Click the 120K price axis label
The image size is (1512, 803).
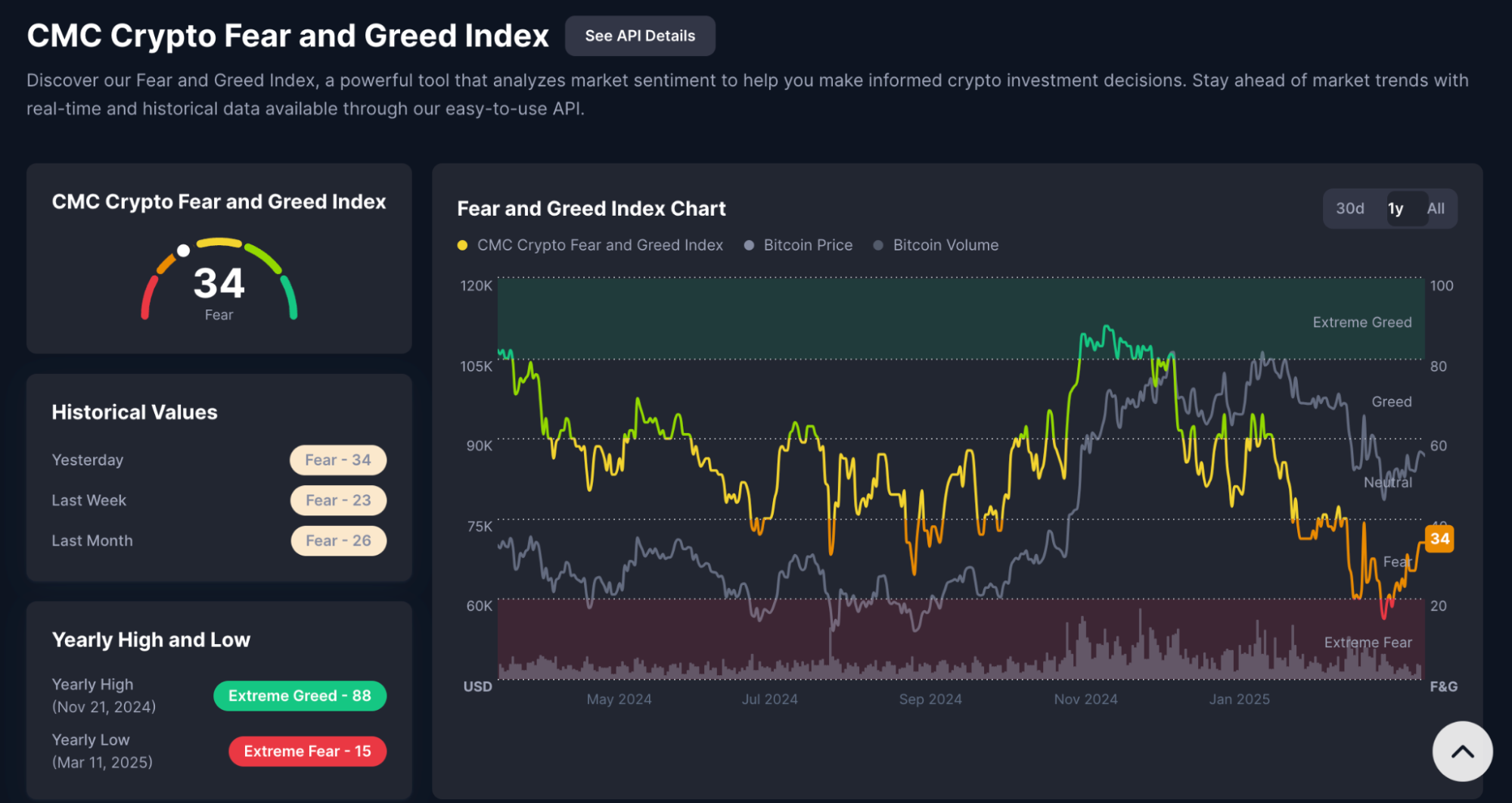(476, 286)
